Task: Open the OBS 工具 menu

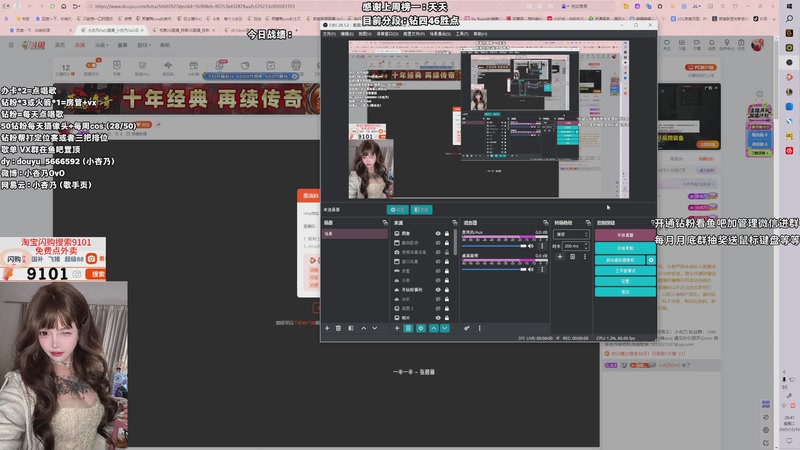Action: (x=462, y=34)
